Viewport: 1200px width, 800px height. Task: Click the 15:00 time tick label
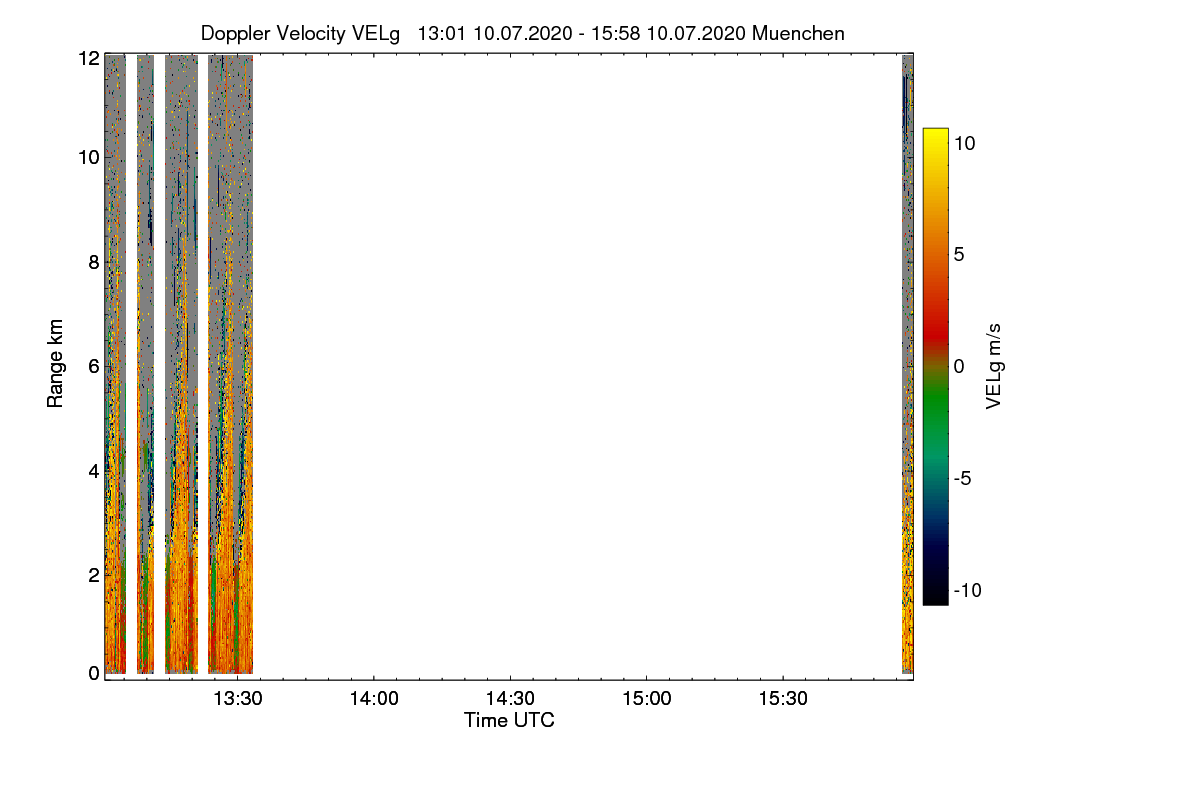[x=647, y=699]
